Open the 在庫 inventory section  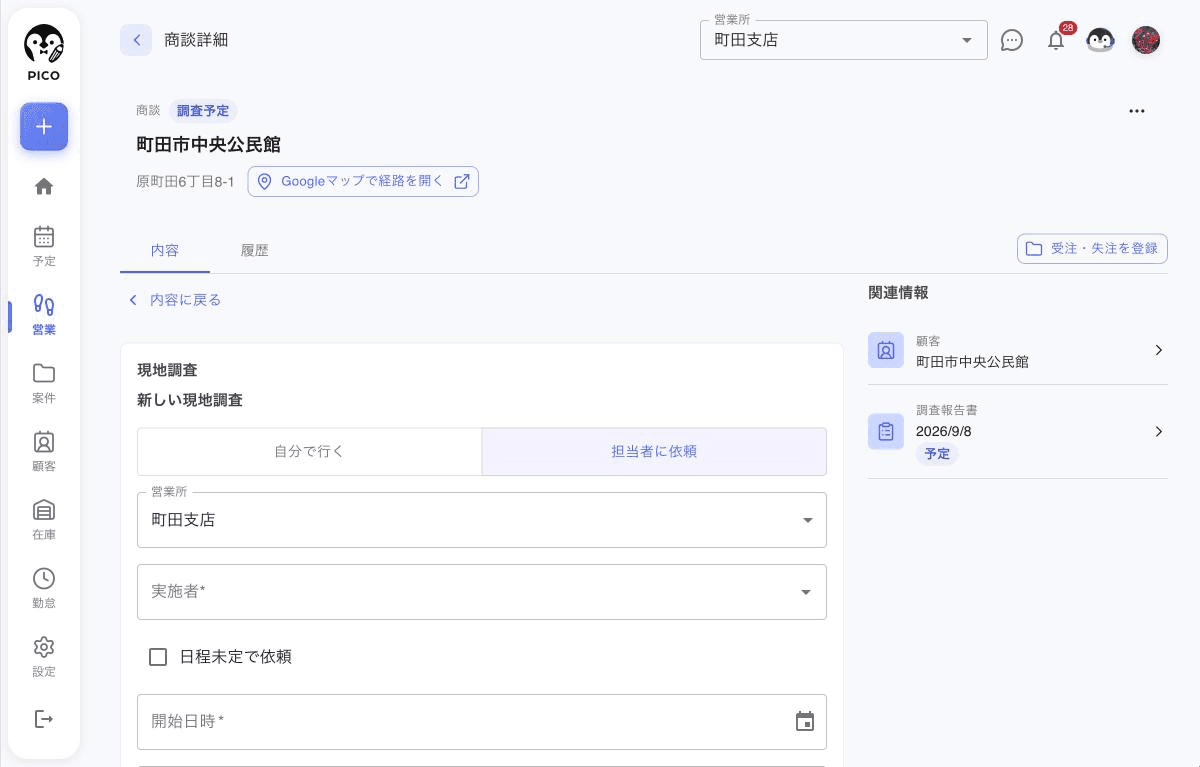[x=44, y=519]
